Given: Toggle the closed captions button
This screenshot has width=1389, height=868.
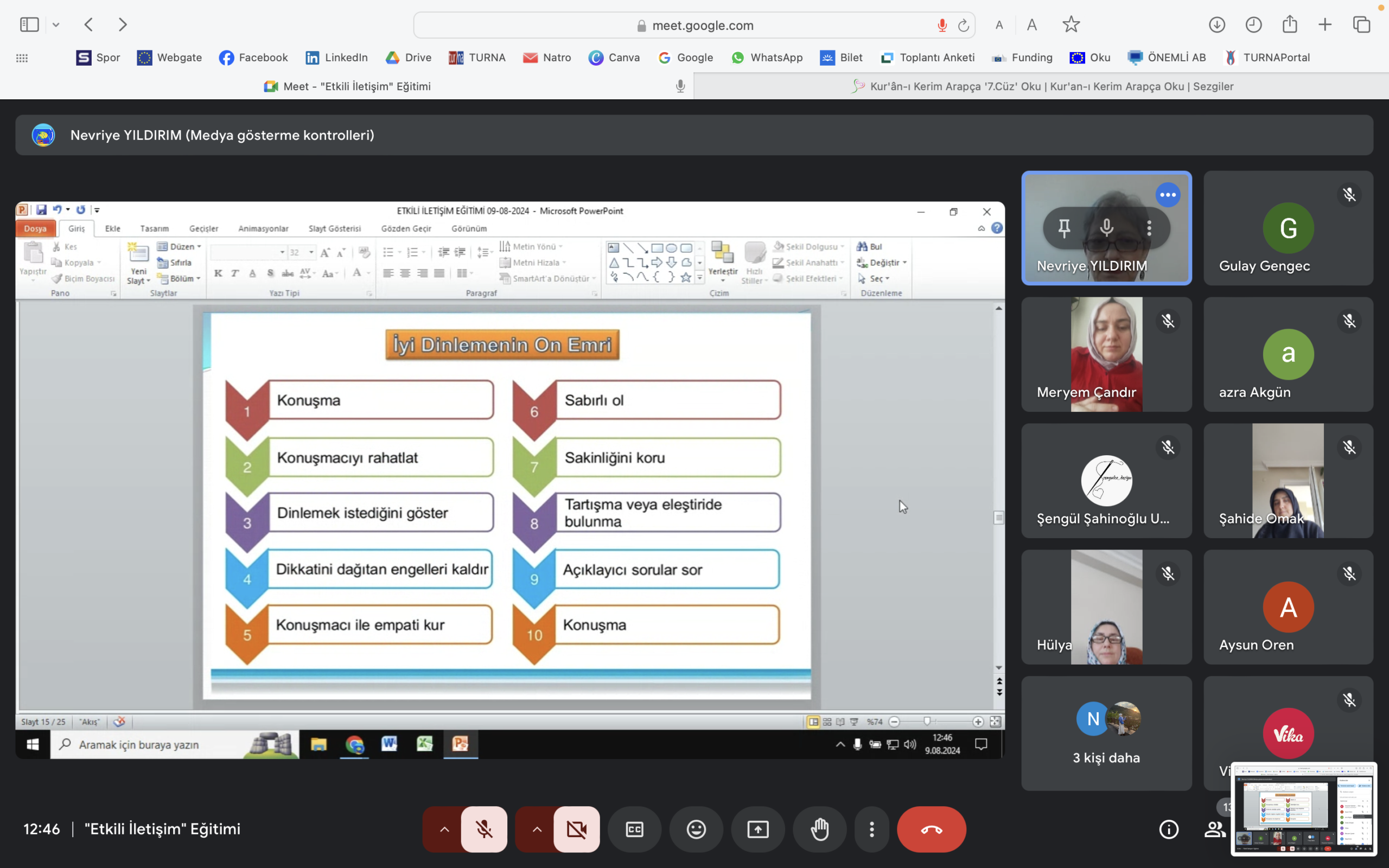Looking at the screenshot, I should tap(634, 829).
